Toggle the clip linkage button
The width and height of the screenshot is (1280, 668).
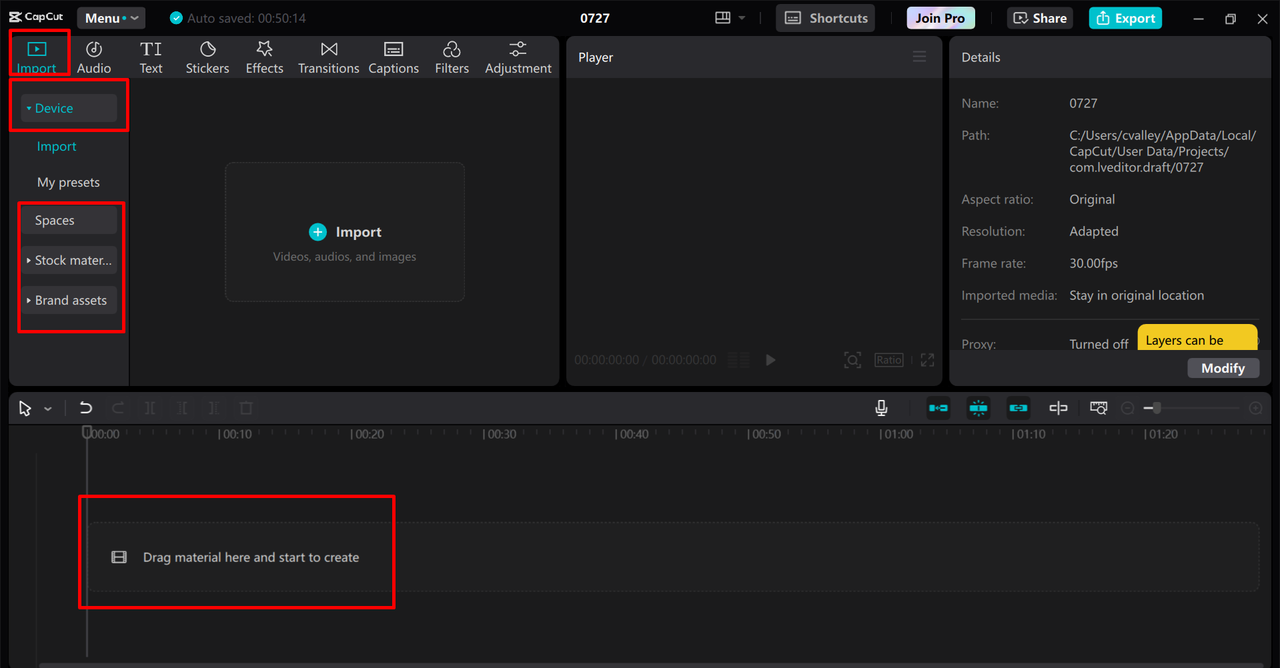(1018, 408)
